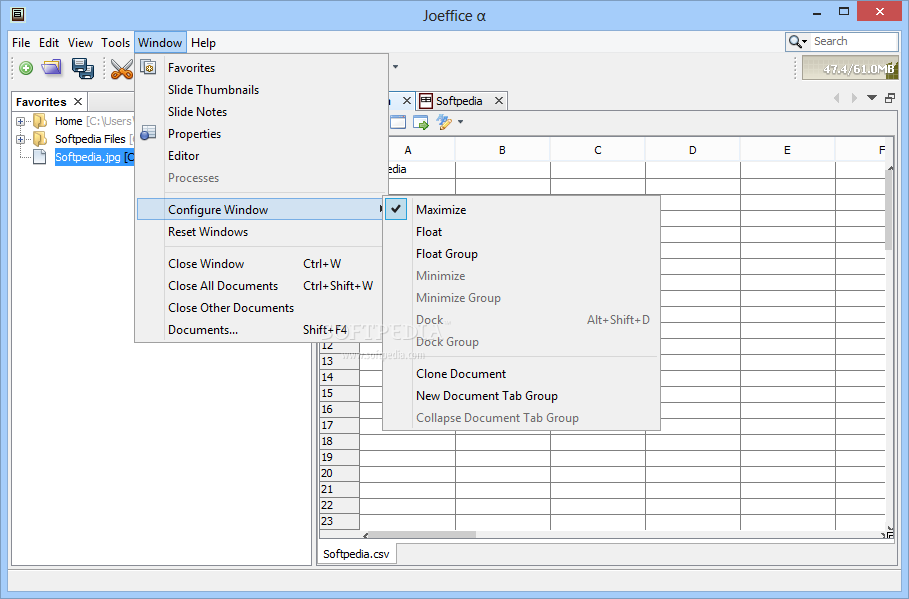Close the open Window menu

click(160, 43)
